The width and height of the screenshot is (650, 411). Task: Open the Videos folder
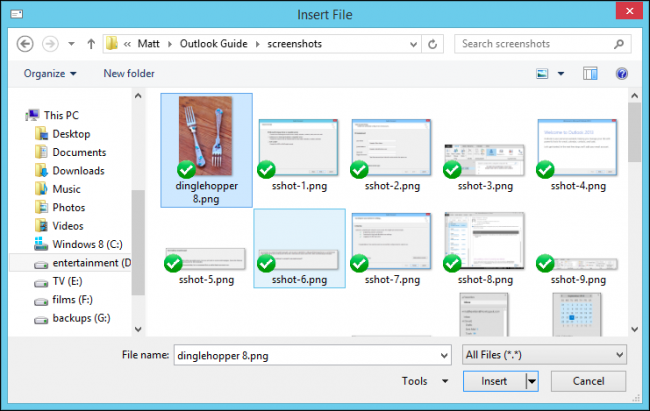pos(59,226)
